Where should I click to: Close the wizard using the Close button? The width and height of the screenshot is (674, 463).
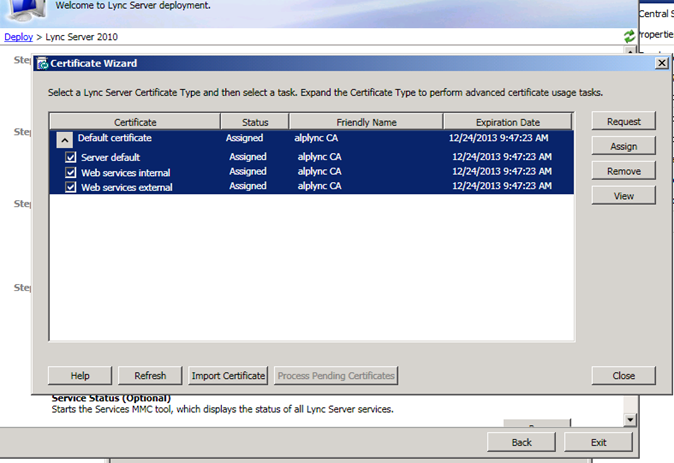[624, 376]
